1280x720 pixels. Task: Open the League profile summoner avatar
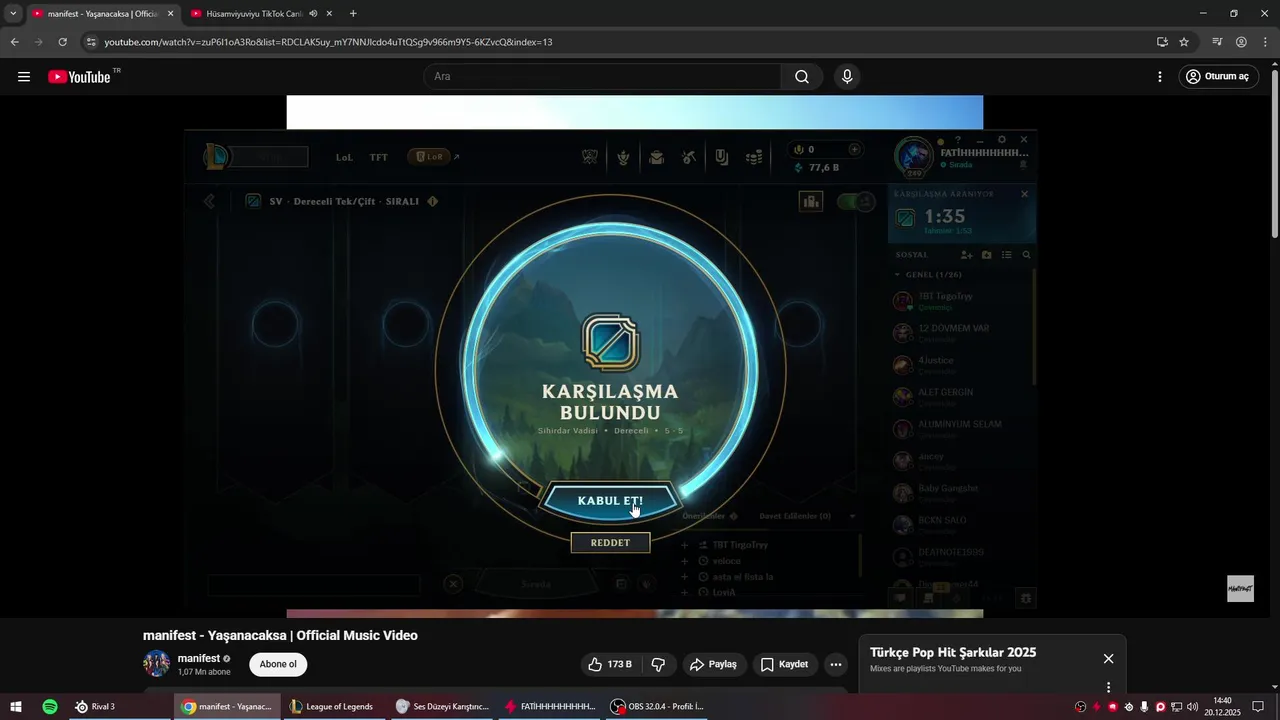pos(914,157)
